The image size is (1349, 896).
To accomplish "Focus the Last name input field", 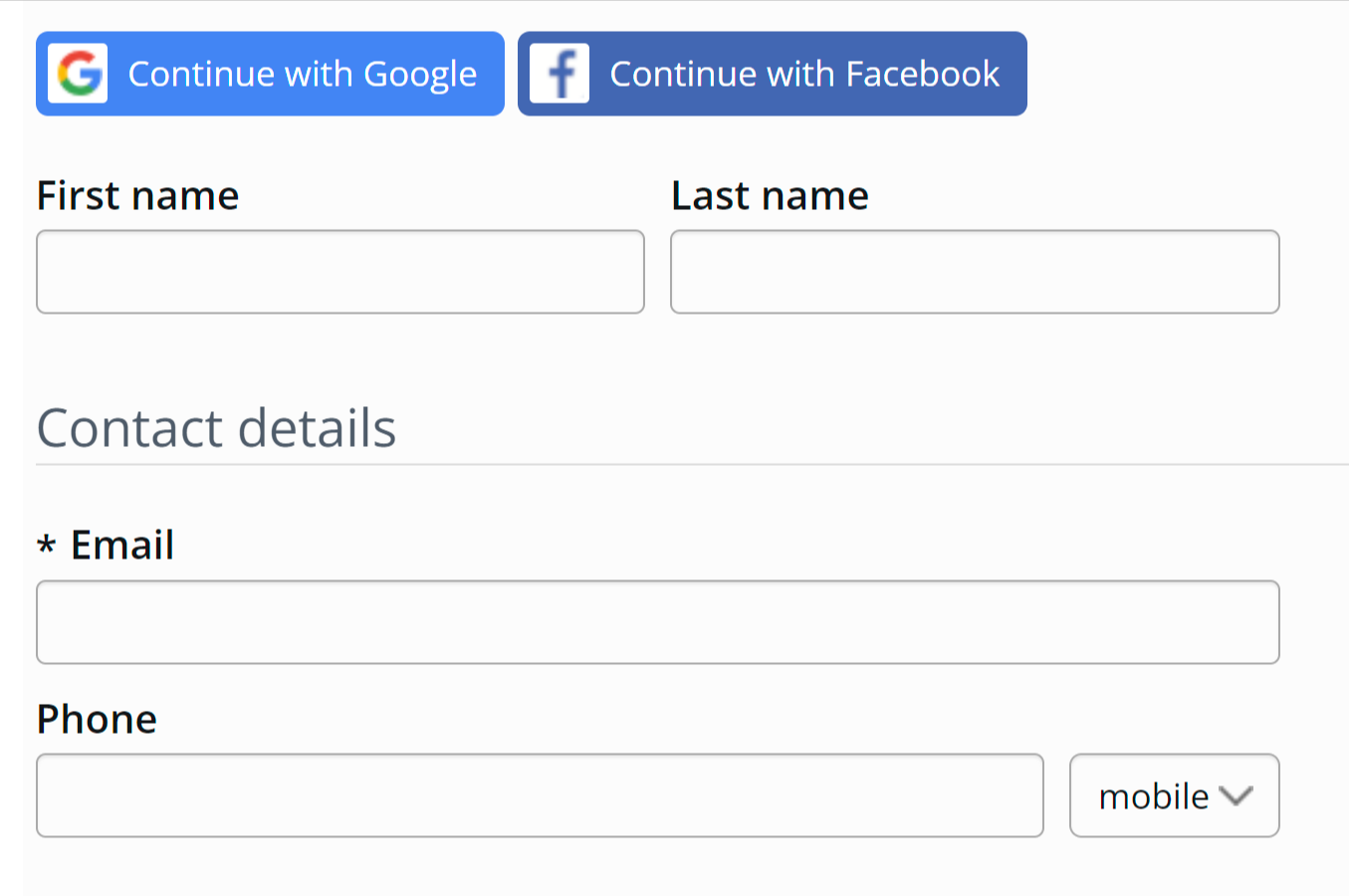I will (x=974, y=272).
